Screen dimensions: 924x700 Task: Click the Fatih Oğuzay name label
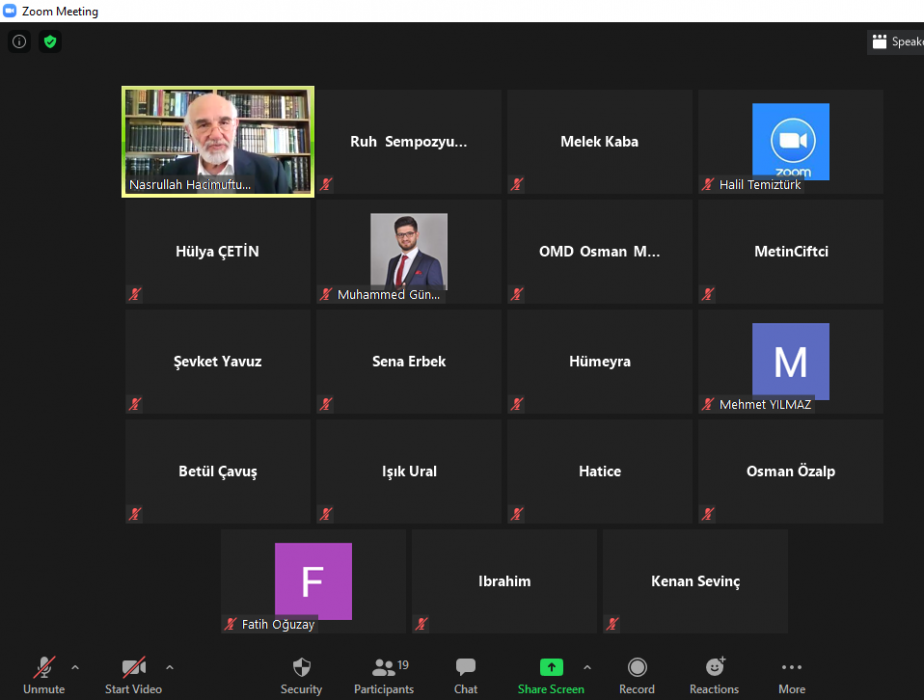(x=278, y=624)
